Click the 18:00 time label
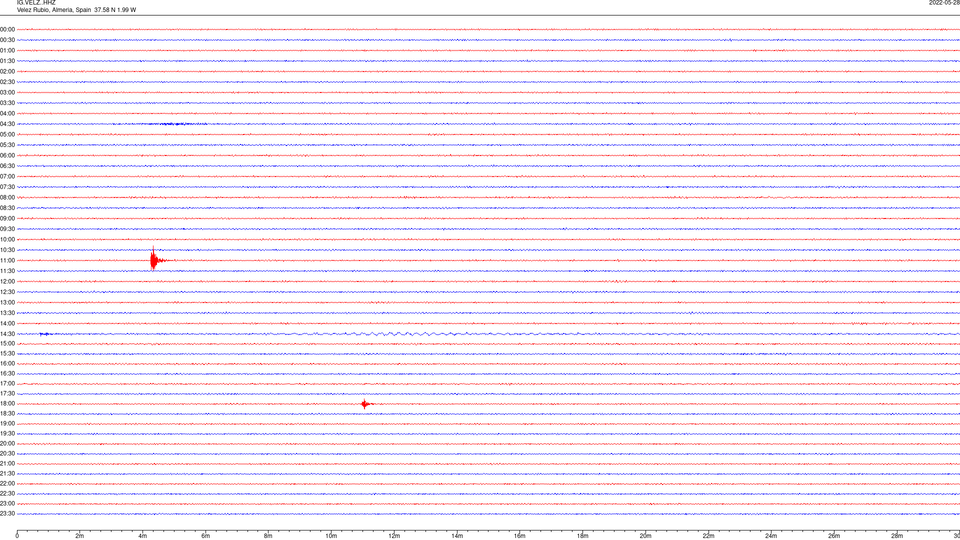 pyautogui.click(x=7, y=403)
